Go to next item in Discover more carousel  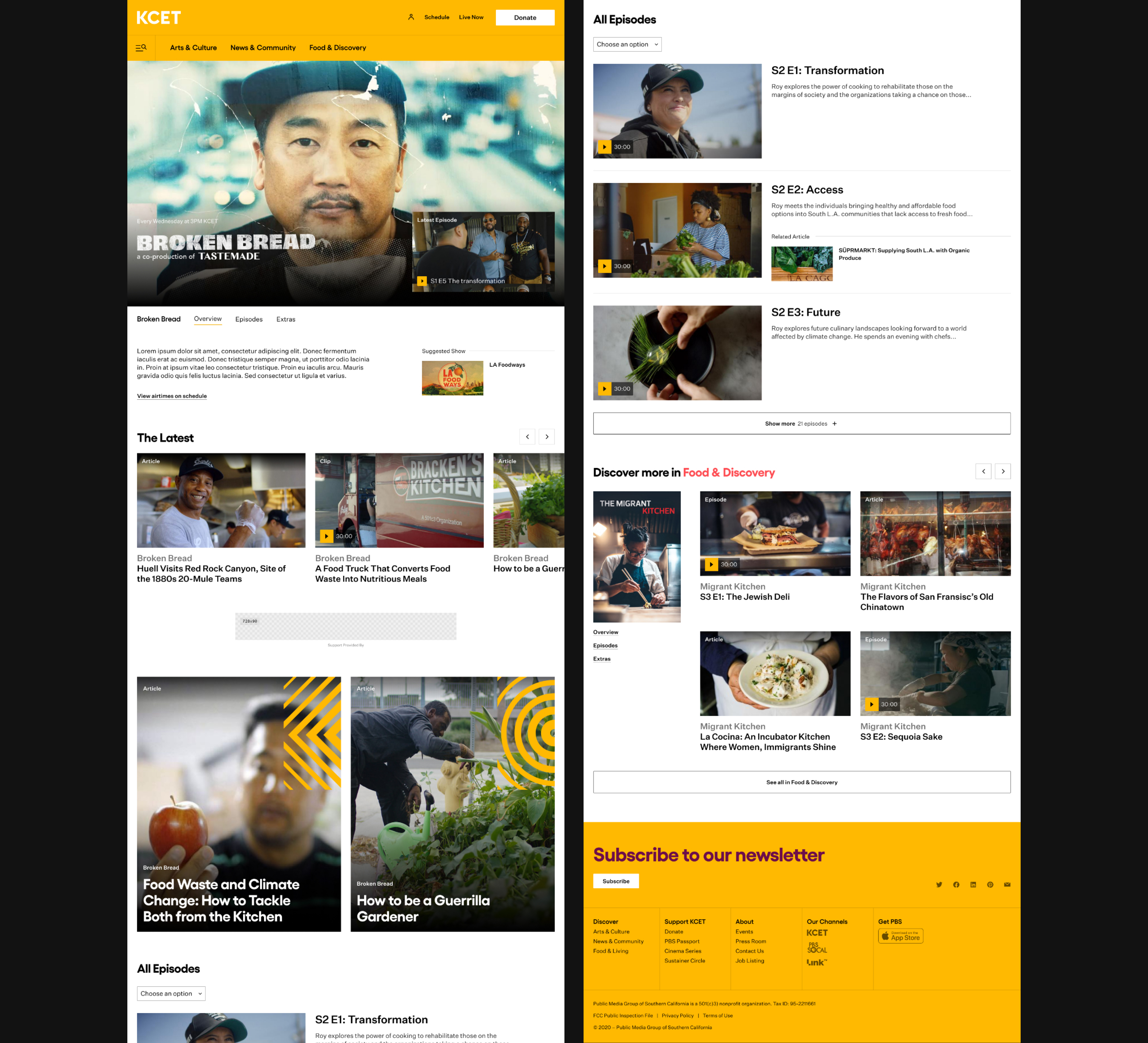(1003, 472)
